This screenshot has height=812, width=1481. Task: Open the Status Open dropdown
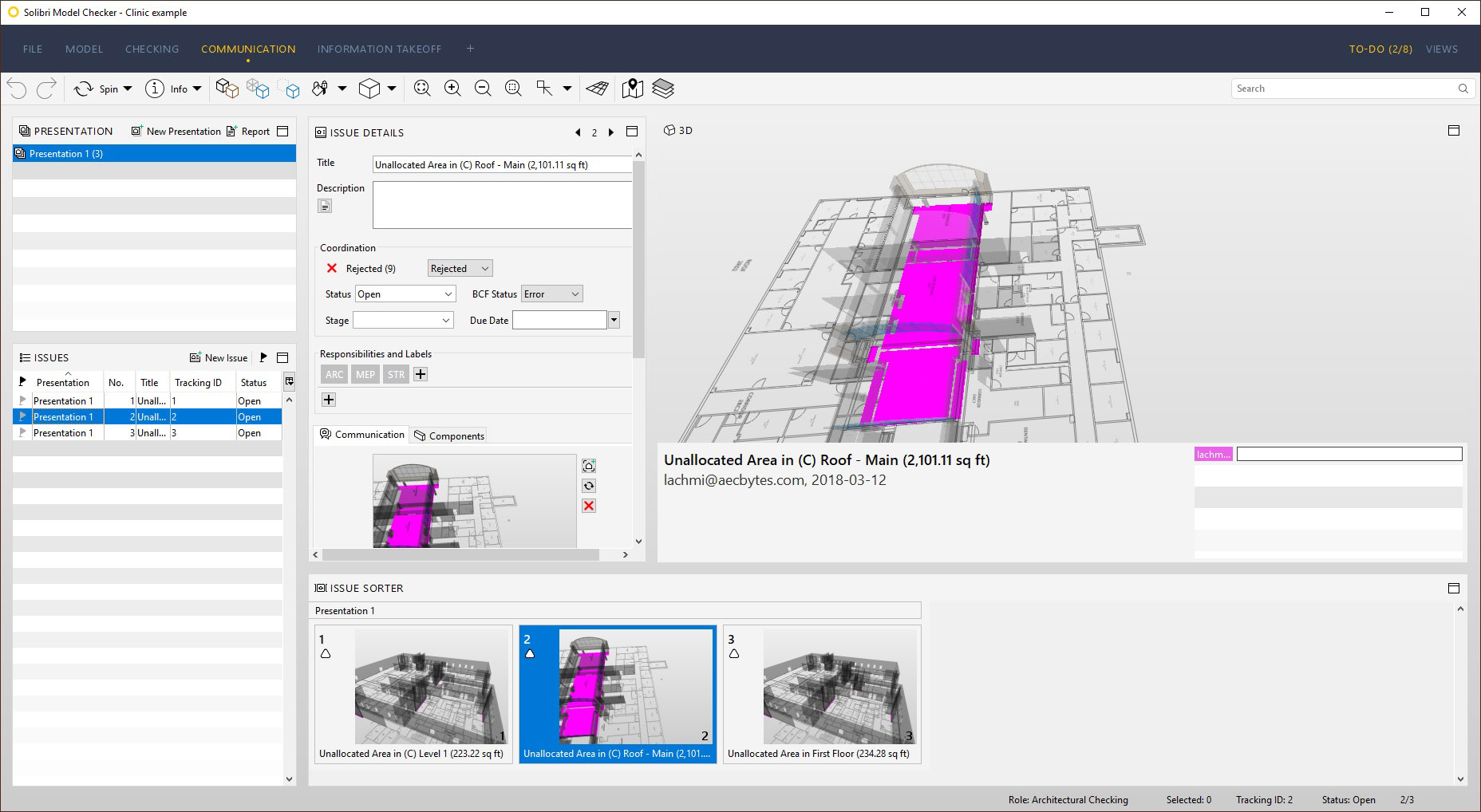pyautogui.click(x=405, y=294)
